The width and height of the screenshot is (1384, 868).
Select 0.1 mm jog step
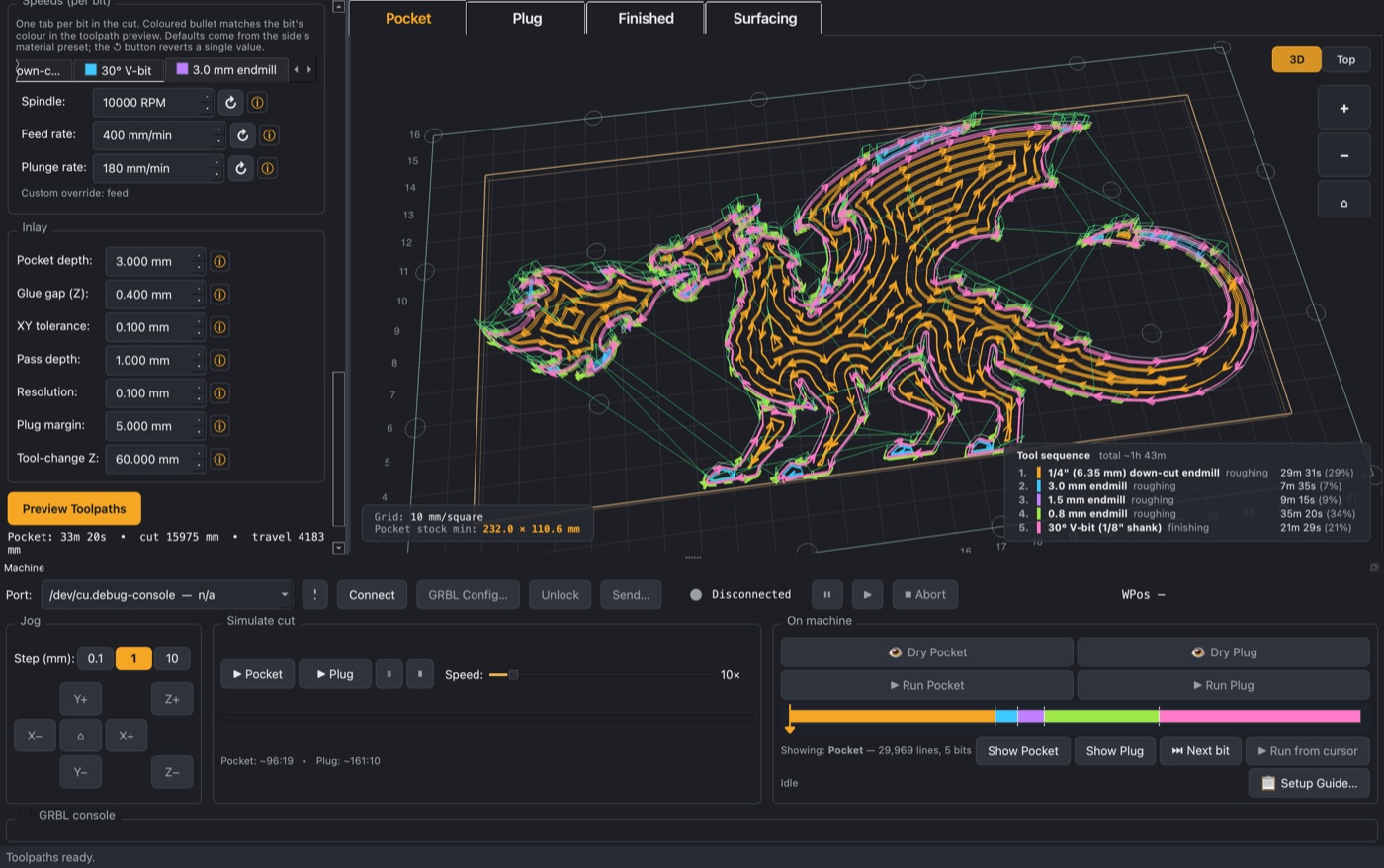click(x=95, y=658)
